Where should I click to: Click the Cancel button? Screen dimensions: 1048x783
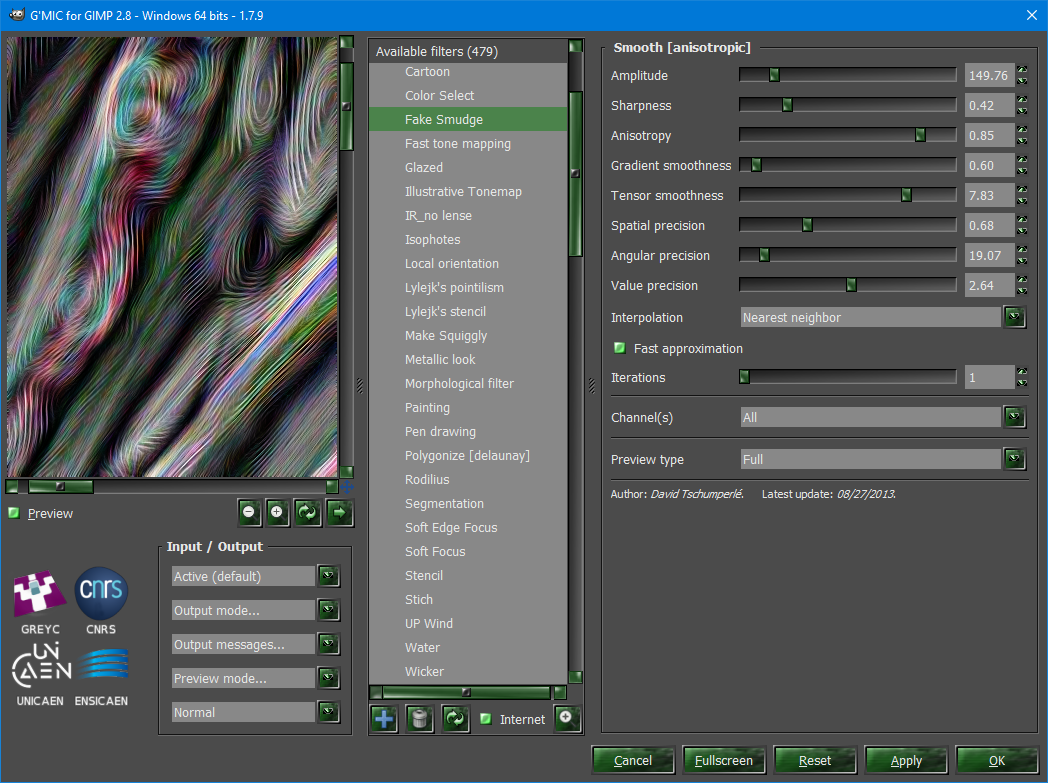632,760
